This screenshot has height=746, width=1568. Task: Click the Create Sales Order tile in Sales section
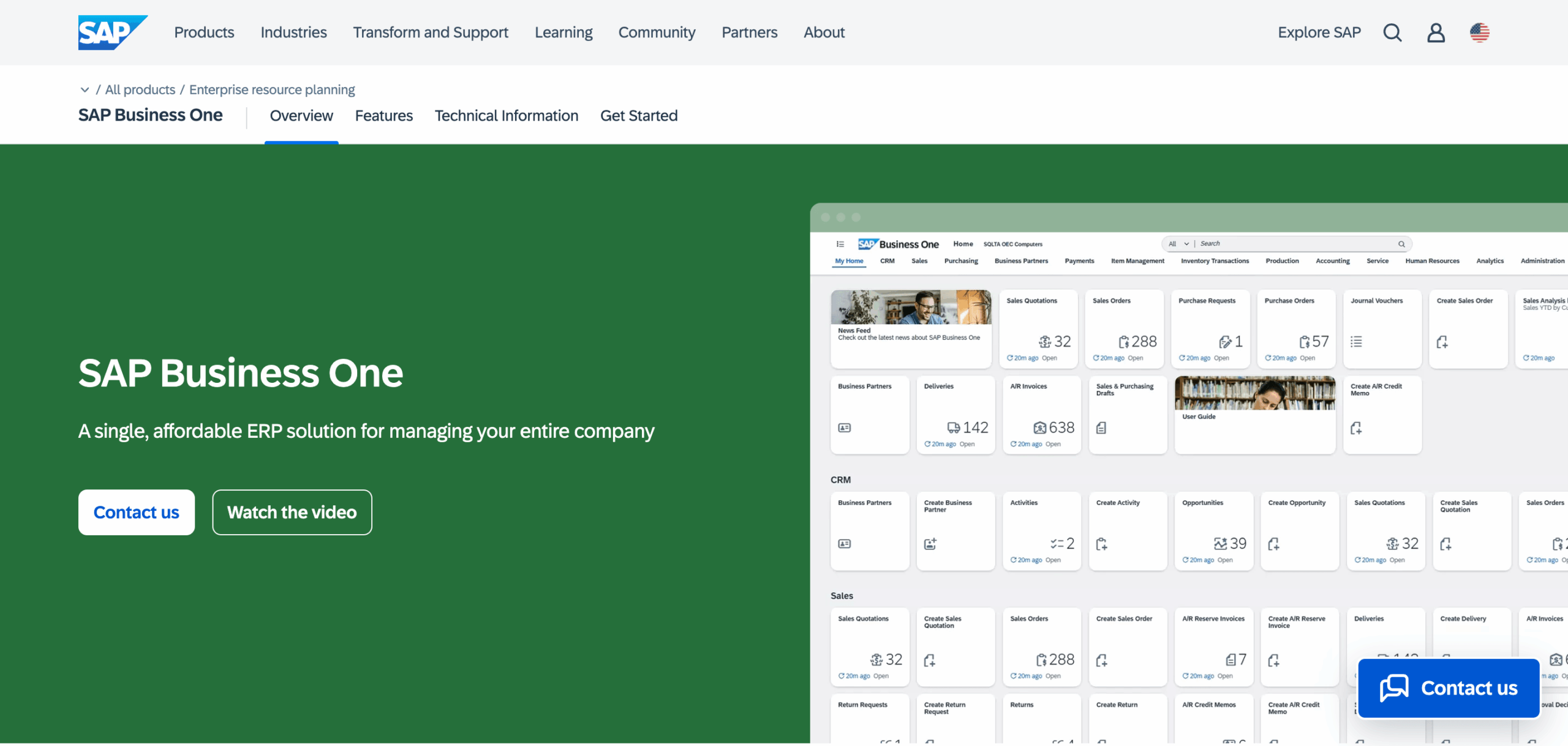pyautogui.click(x=1128, y=647)
